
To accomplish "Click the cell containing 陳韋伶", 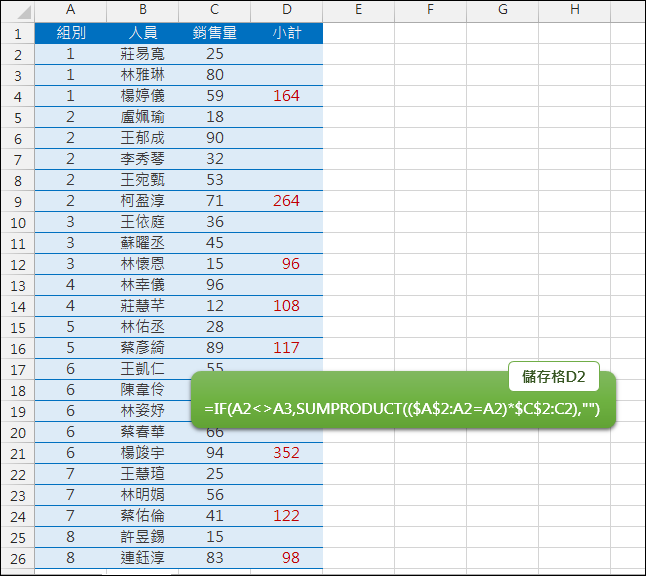I will [x=143, y=390].
